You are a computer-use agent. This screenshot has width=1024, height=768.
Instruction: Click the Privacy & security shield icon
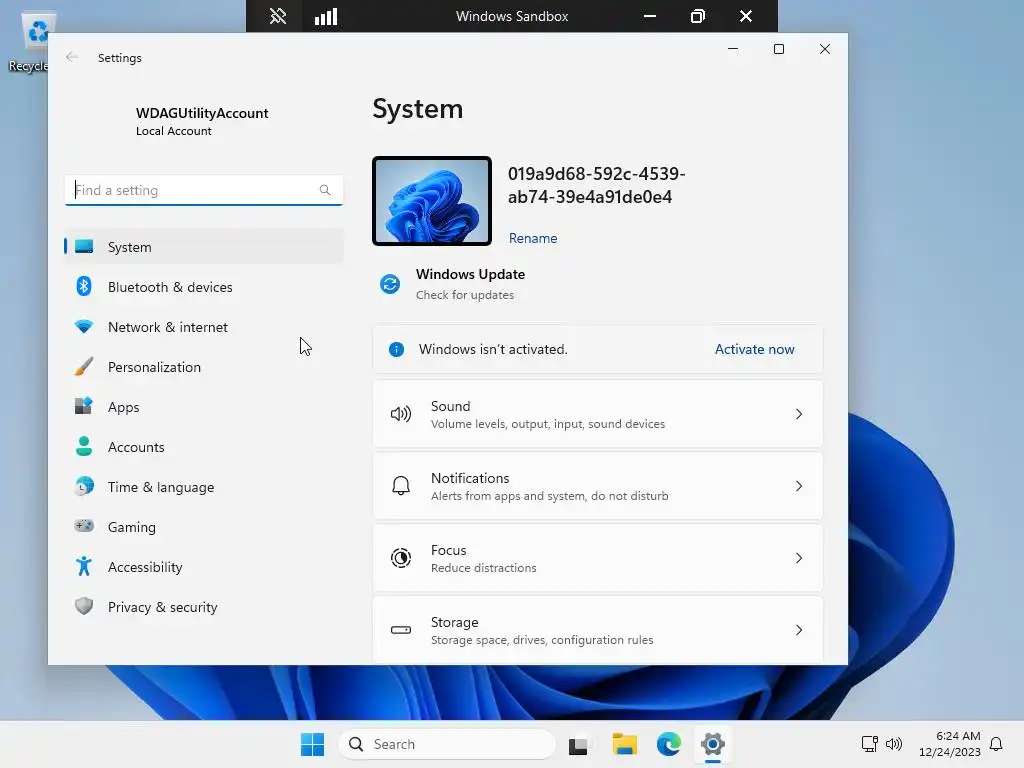(84, 606)
